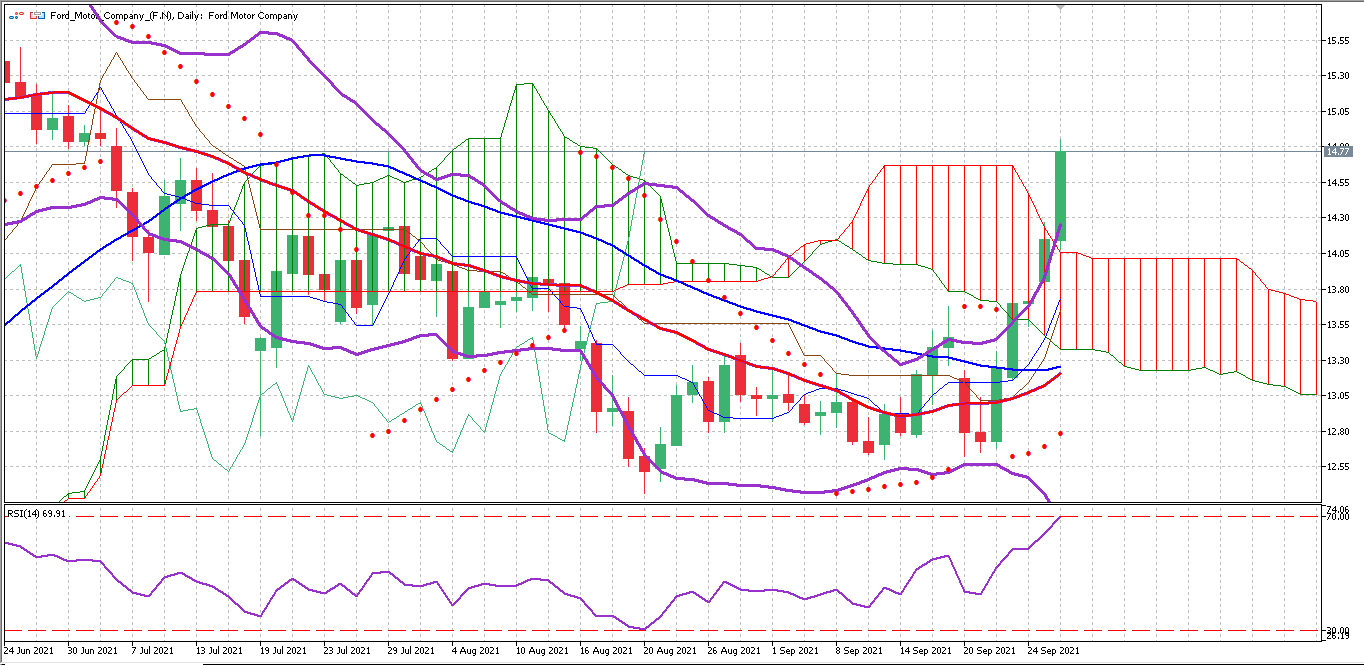This screenshot has width=1364, height=665.
Task: Click the 14.05 price scale value
Action: pos(1337,254)
